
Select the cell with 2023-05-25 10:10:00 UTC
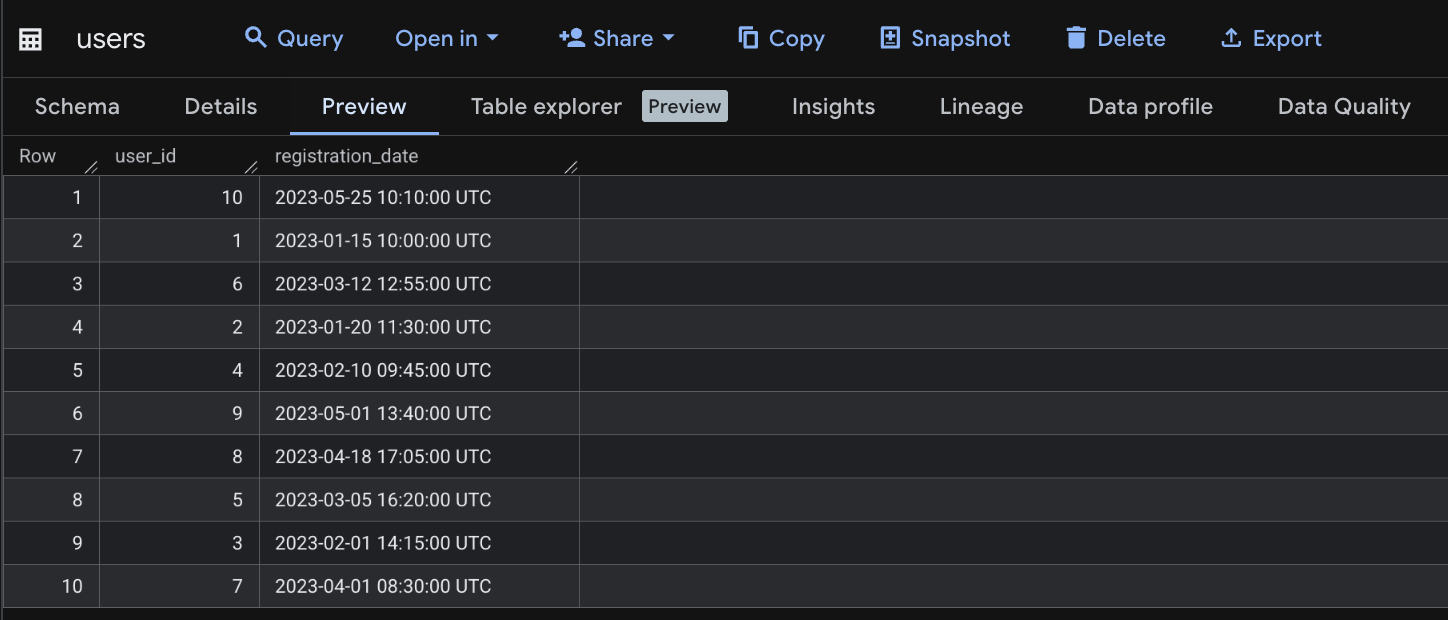(x=383, y=198)
